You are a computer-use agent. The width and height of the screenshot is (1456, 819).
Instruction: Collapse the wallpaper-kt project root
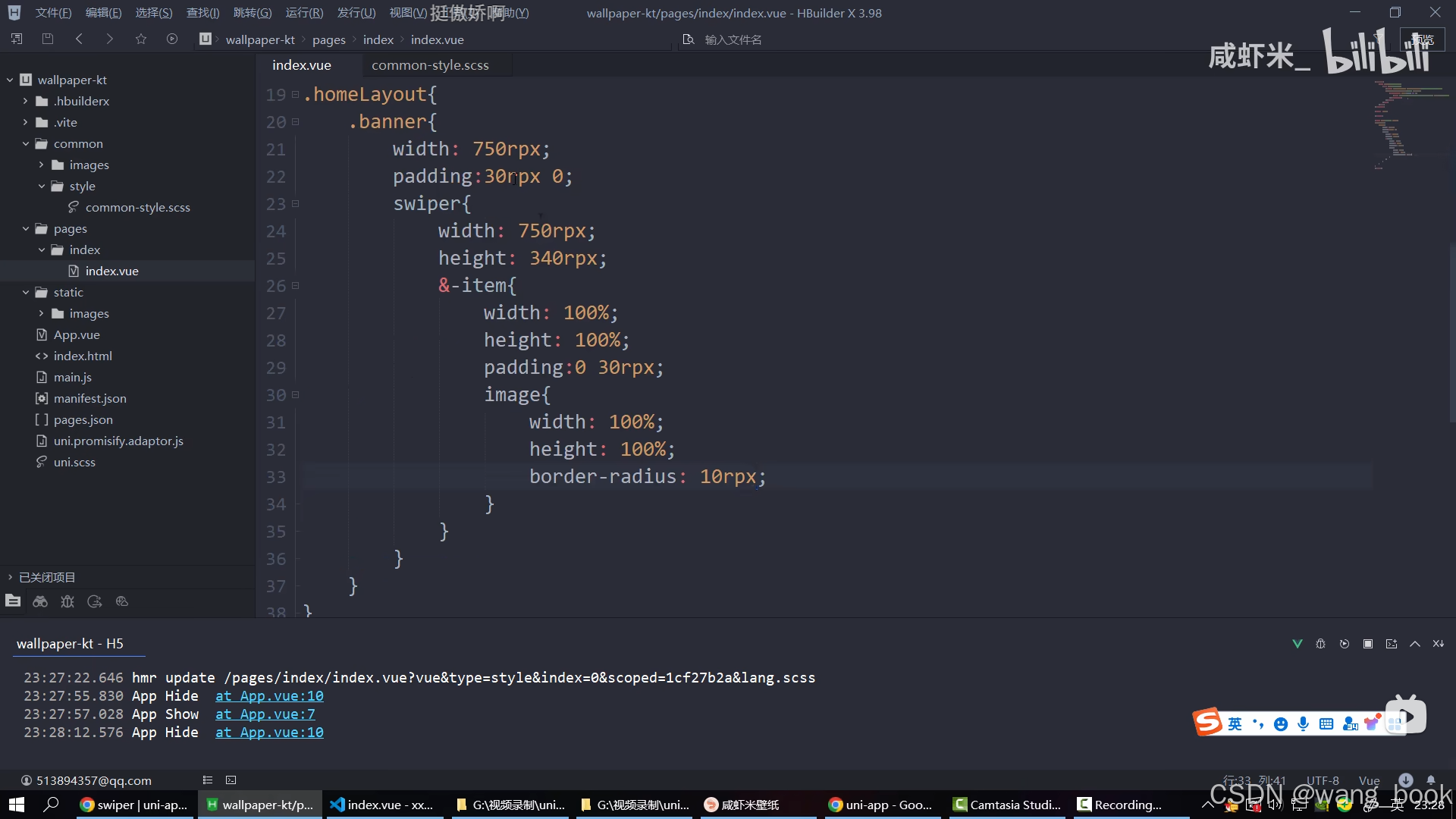(10, 80)
